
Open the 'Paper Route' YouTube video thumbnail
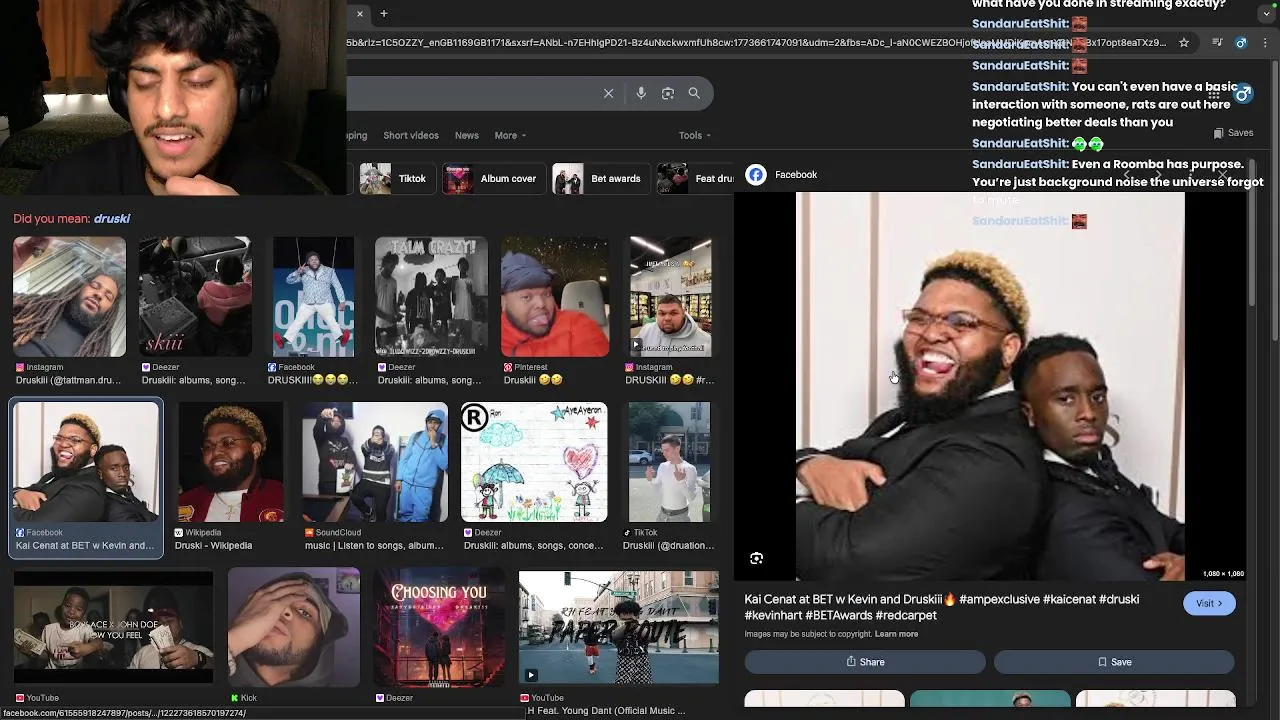(x=618, y=627)
